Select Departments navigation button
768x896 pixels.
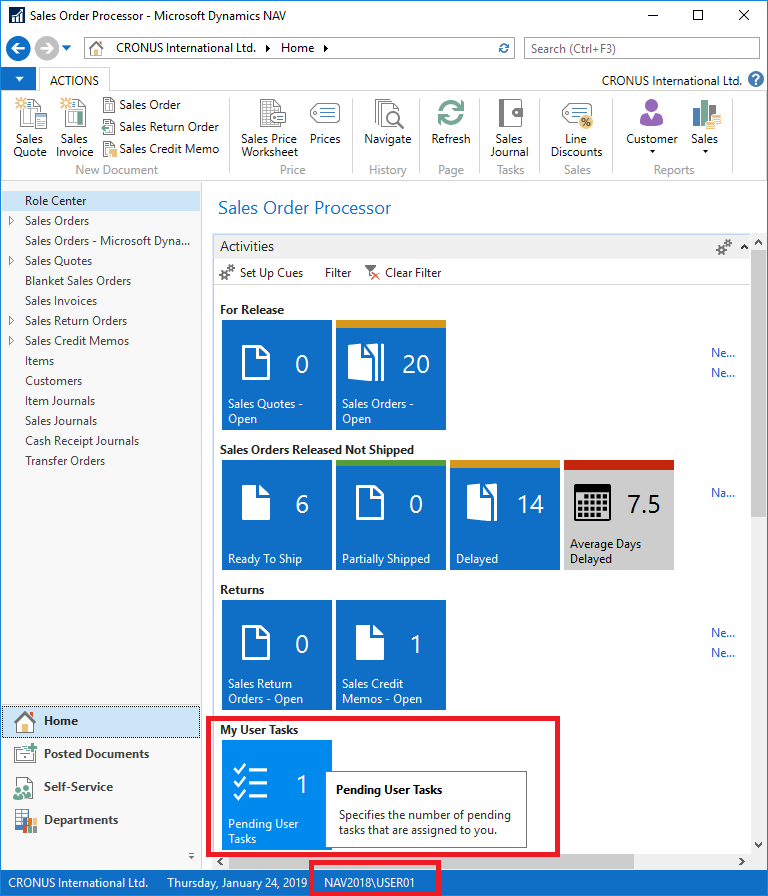[101, 821]
